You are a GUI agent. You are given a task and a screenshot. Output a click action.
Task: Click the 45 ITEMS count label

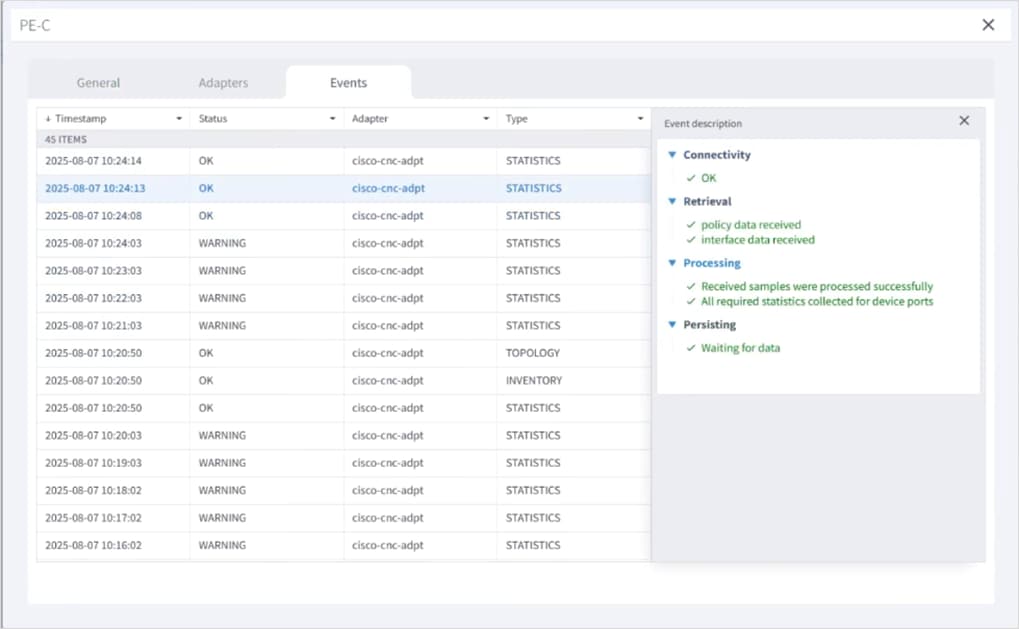pos(66,139)
